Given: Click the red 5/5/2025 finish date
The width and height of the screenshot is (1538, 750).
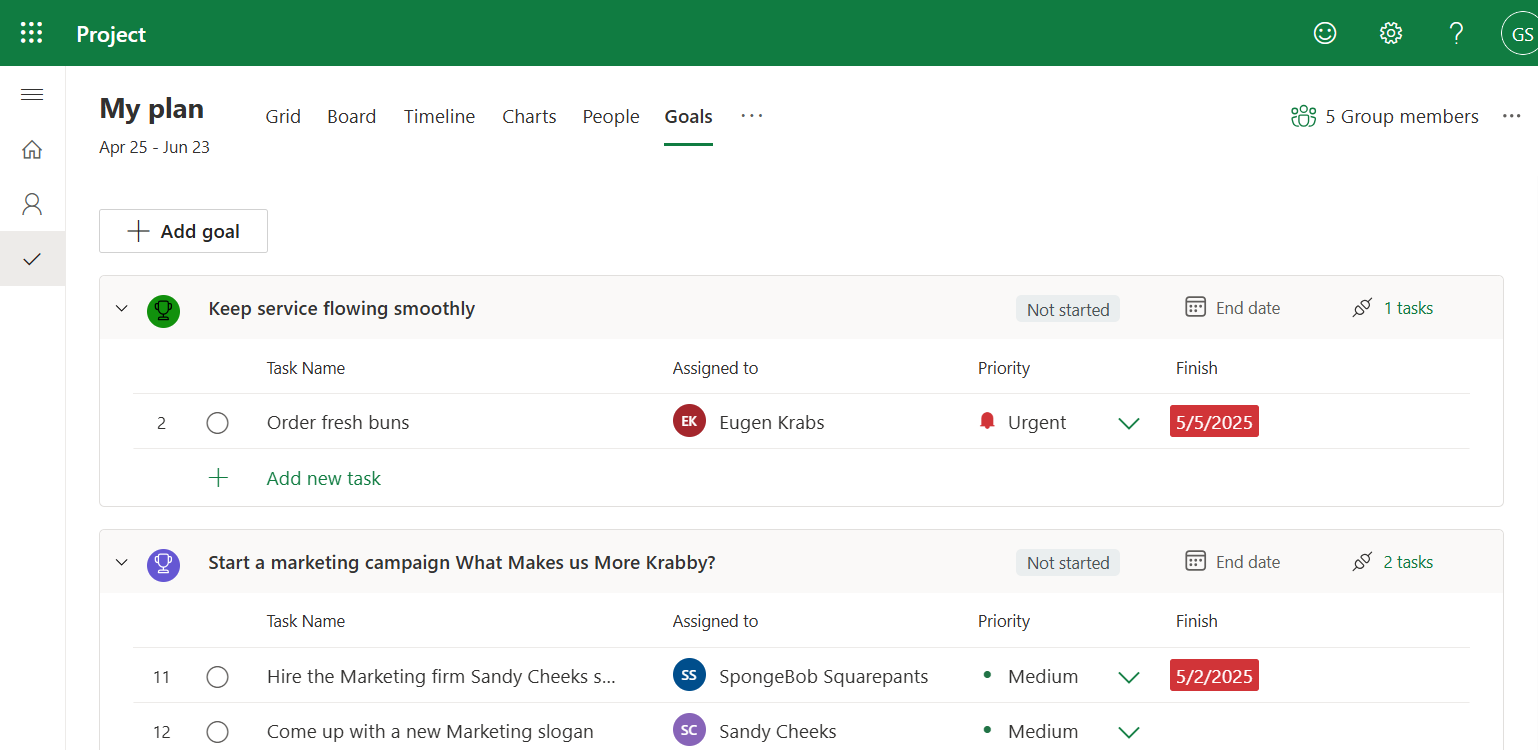Looking at the screenshot, I should (1214, 422).
